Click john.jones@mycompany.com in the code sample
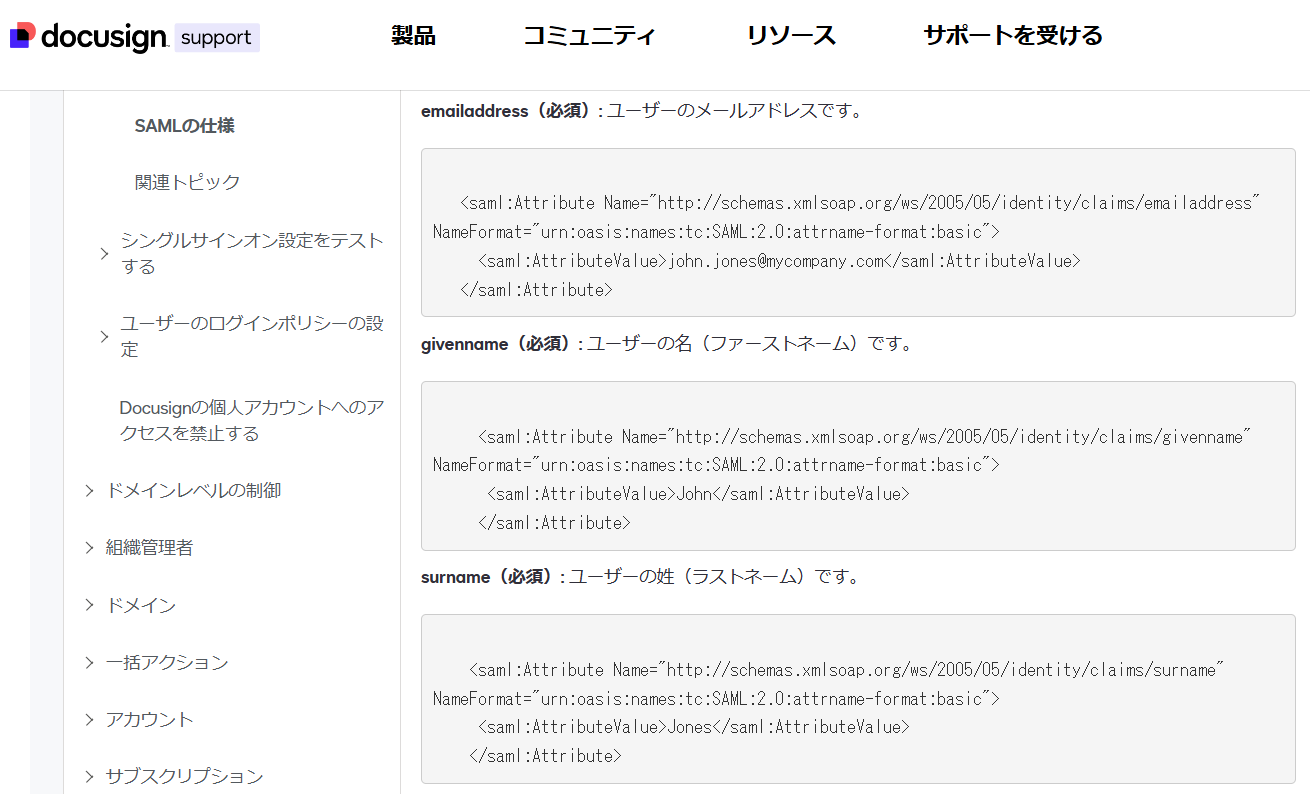Viewport: 1310px width, 794px height. tap(776, 261)
